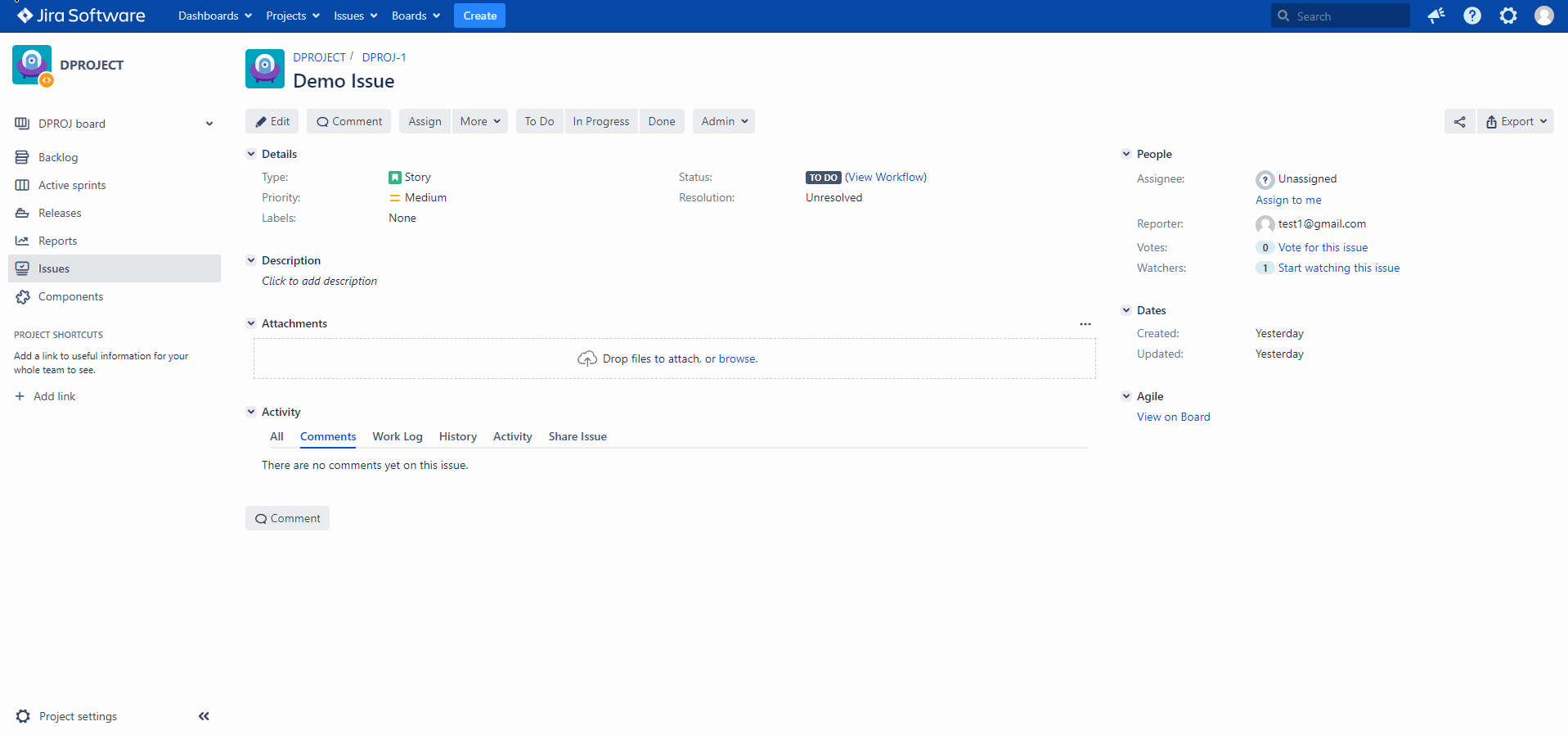Viewport: 1568px width, 735px height.
Task: Click the Create button
Action: click(x=479, y=16)
